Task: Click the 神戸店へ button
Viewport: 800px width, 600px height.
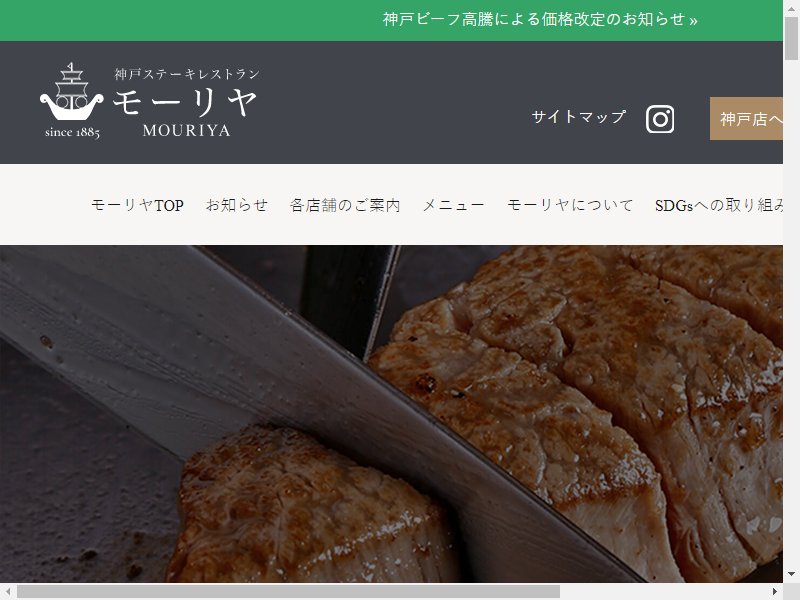Action: (x=746, y=118)
